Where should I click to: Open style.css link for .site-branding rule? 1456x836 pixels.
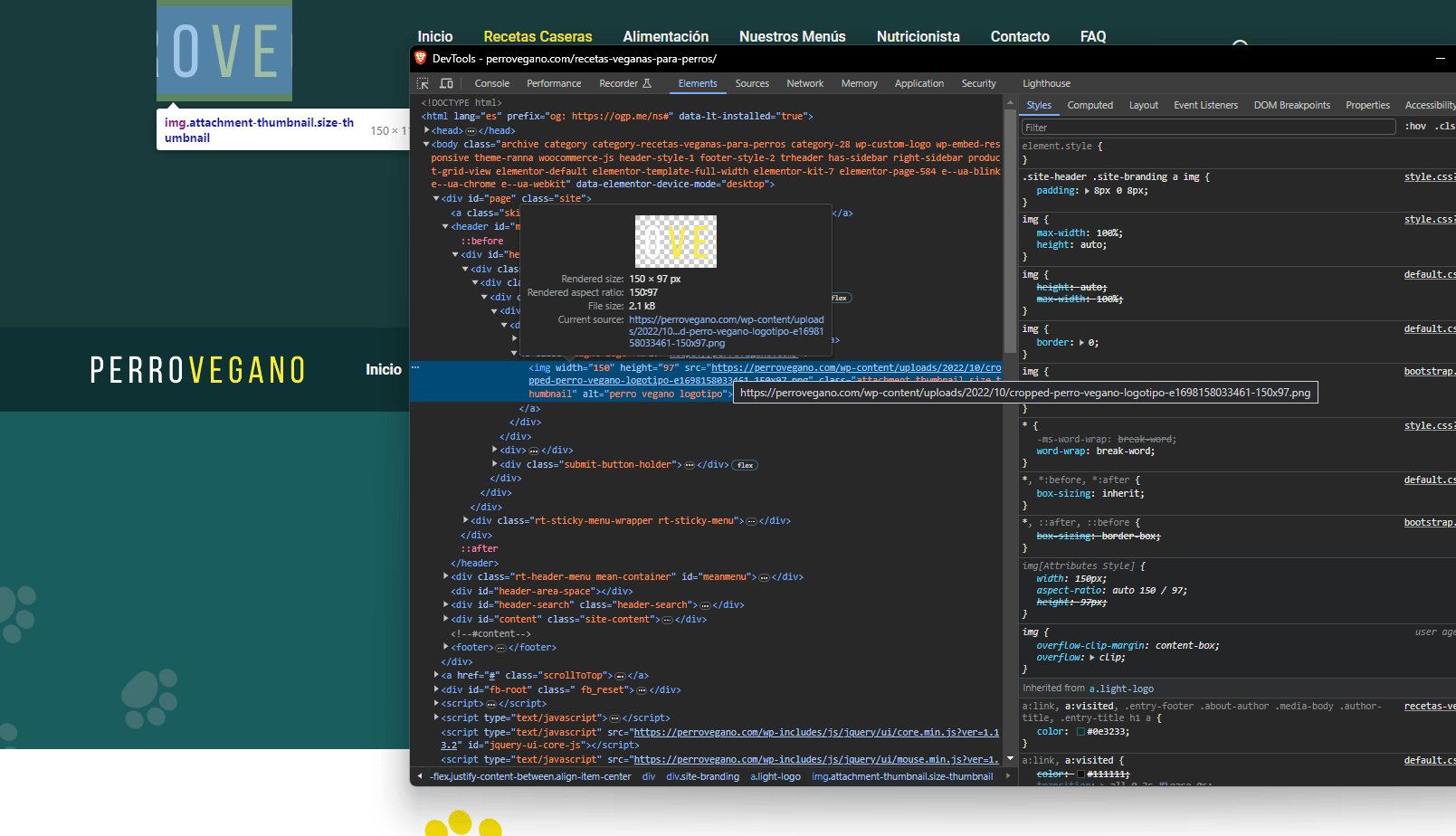pyautogui.click(x=1430, y=177)
